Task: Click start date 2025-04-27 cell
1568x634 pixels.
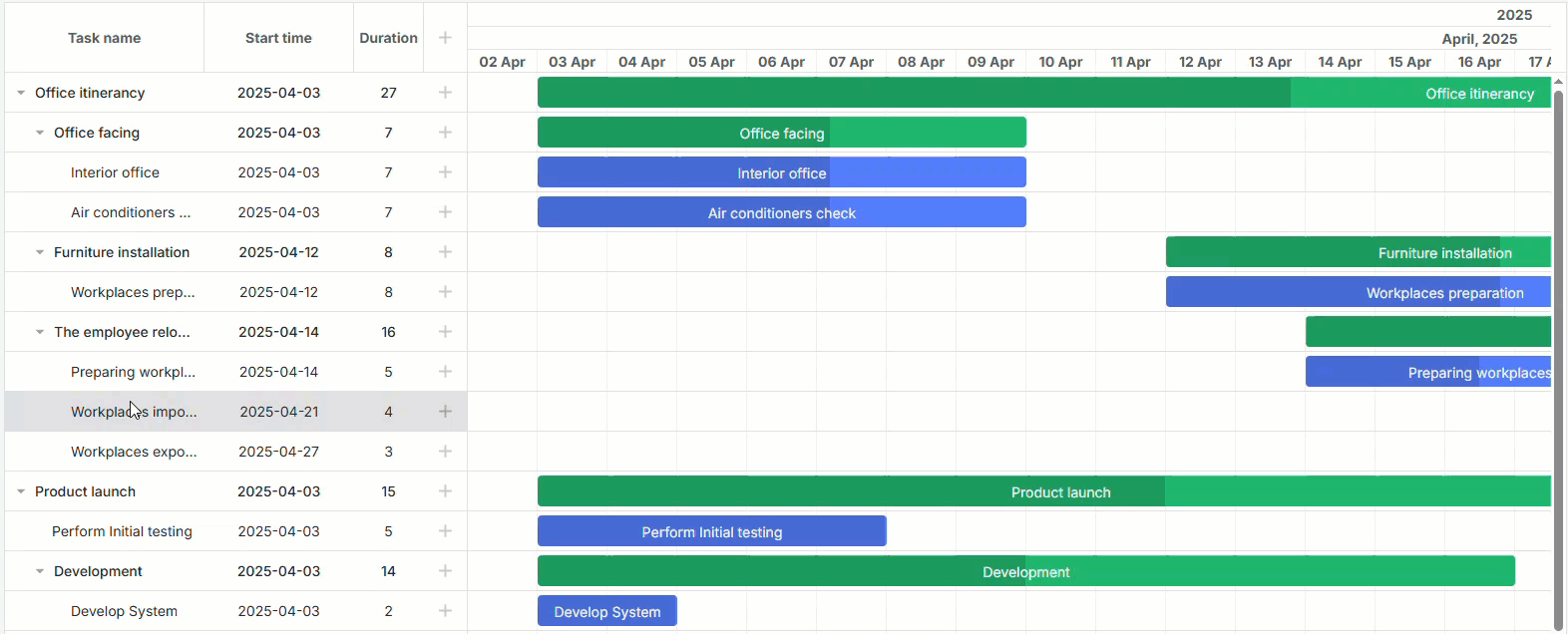Action: coord(279,452)
